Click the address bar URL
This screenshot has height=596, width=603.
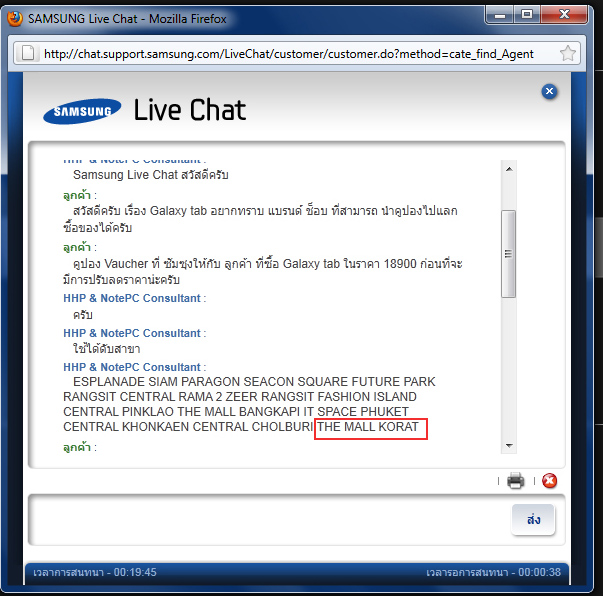click(x=288, y=54)
